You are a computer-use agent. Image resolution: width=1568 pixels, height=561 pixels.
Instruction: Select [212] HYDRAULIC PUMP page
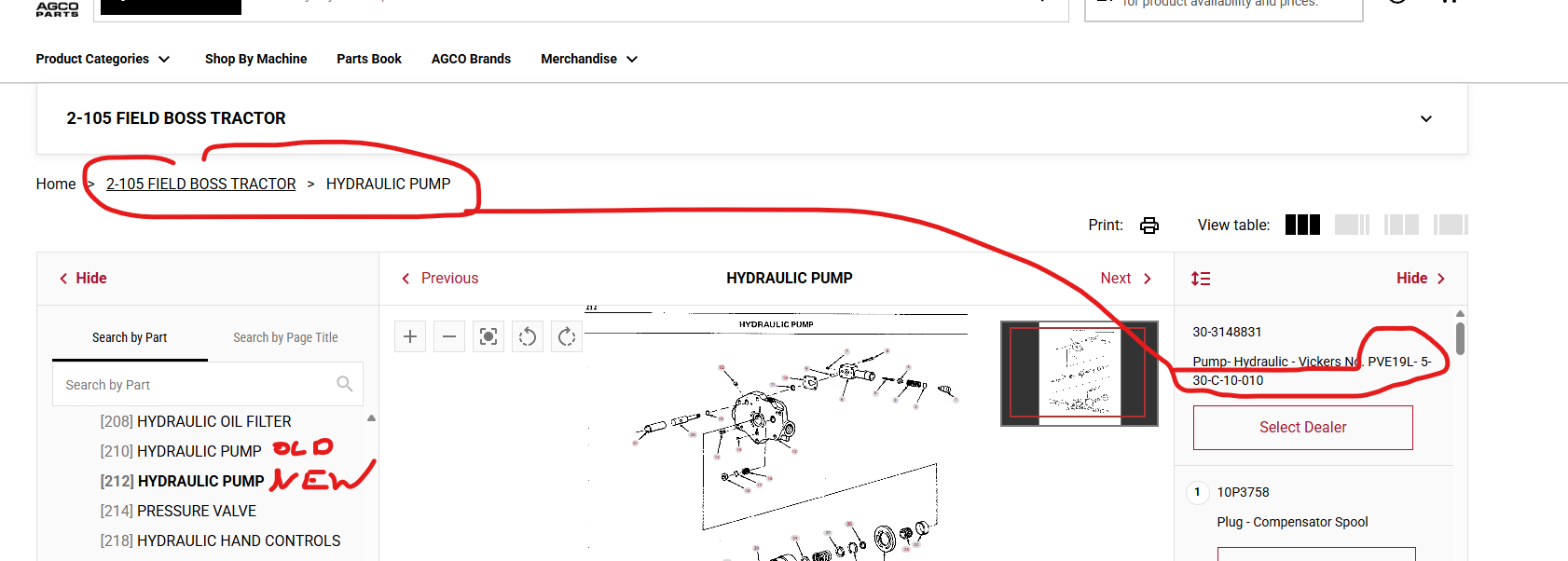pos(183,481)
